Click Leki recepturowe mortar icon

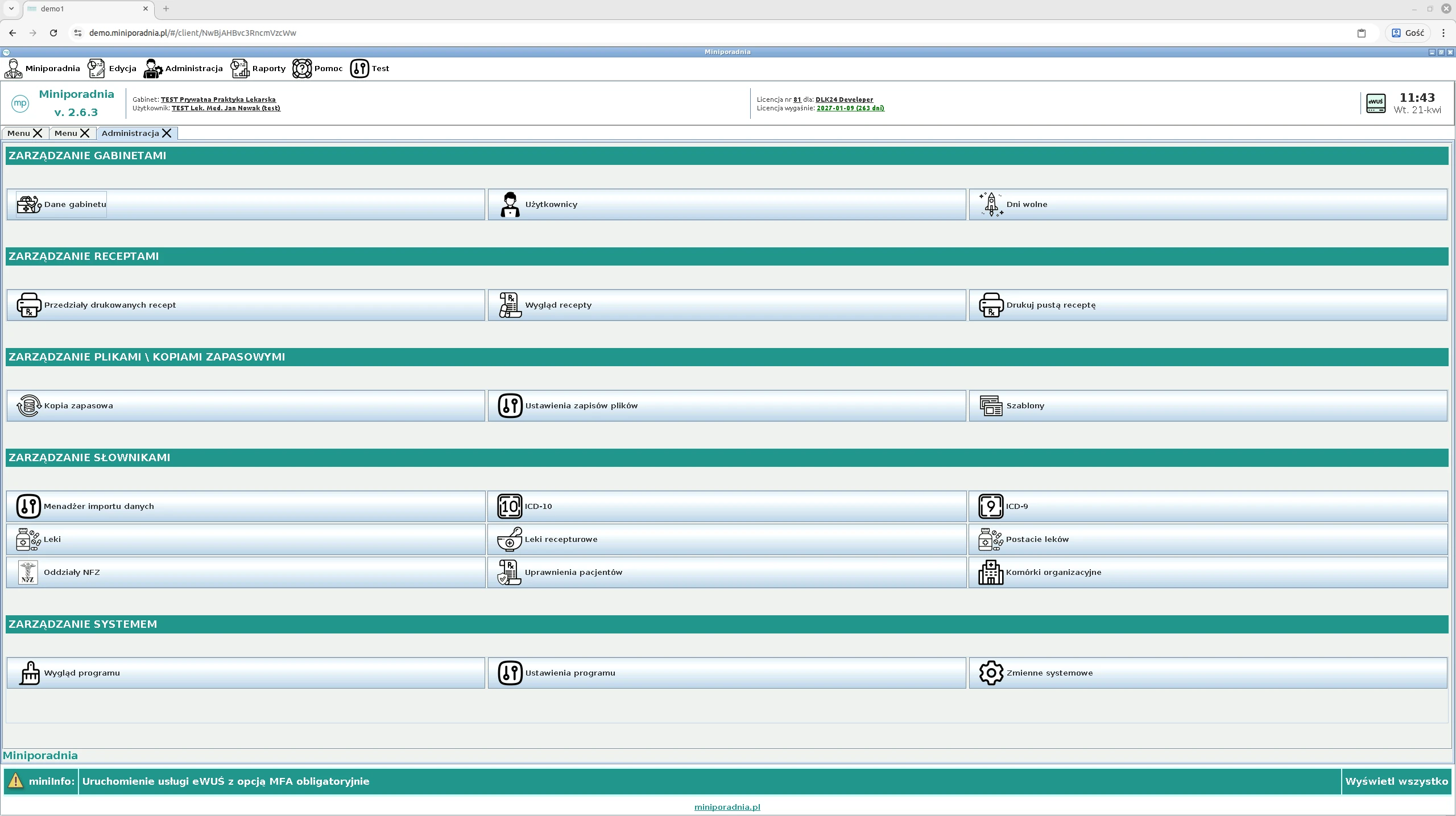509,539
